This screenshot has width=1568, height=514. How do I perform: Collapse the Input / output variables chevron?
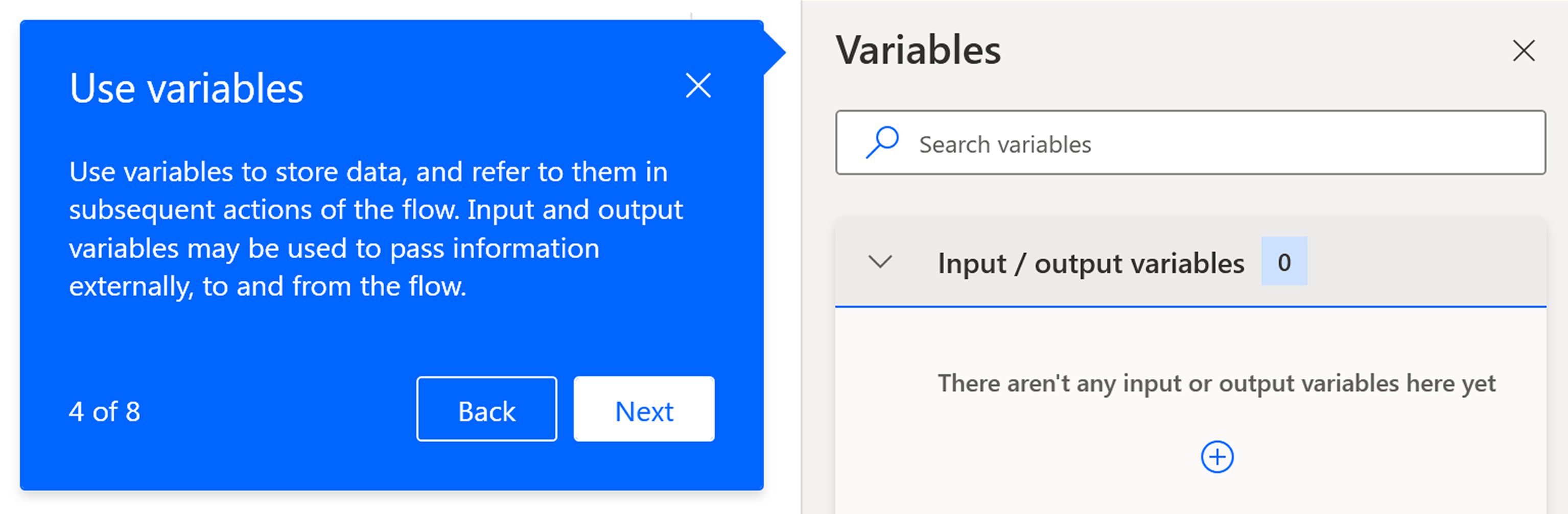pos(880,262)
